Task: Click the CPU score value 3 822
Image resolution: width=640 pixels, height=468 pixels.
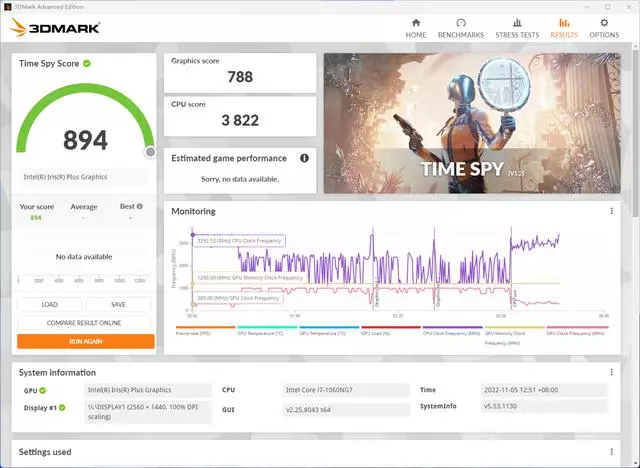Action: tap(240, 120)
